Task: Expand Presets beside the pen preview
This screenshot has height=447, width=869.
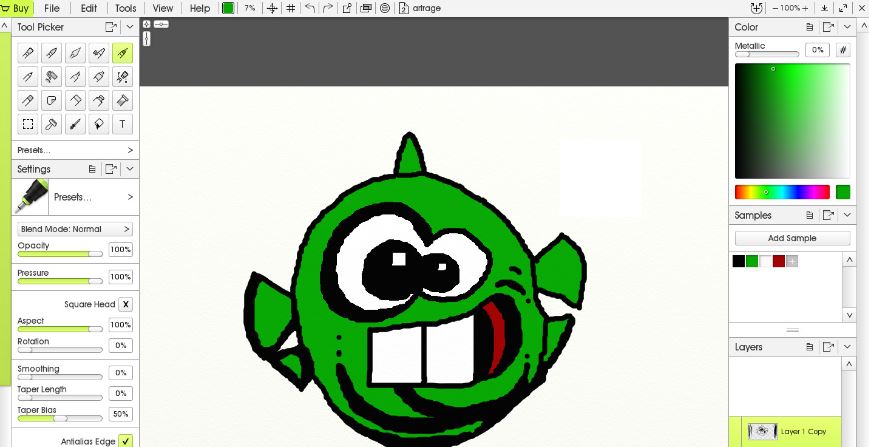Action: [94, 197]
